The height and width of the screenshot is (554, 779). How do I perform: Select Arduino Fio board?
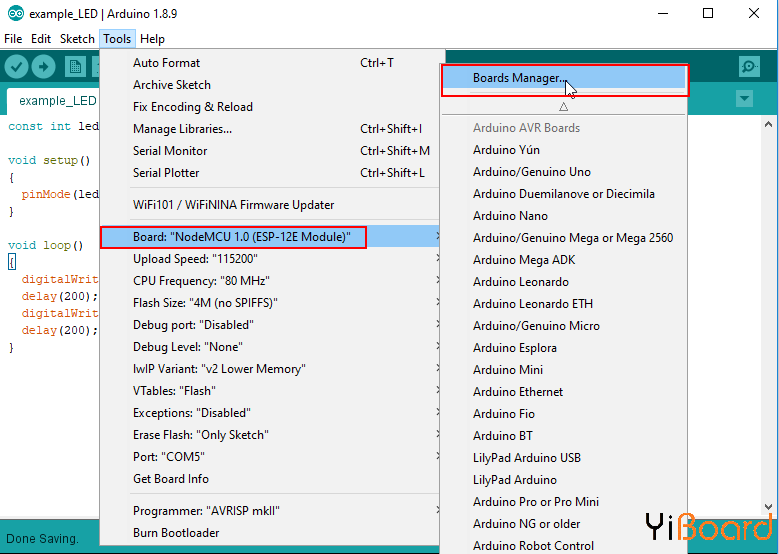(x=564, y=414)
